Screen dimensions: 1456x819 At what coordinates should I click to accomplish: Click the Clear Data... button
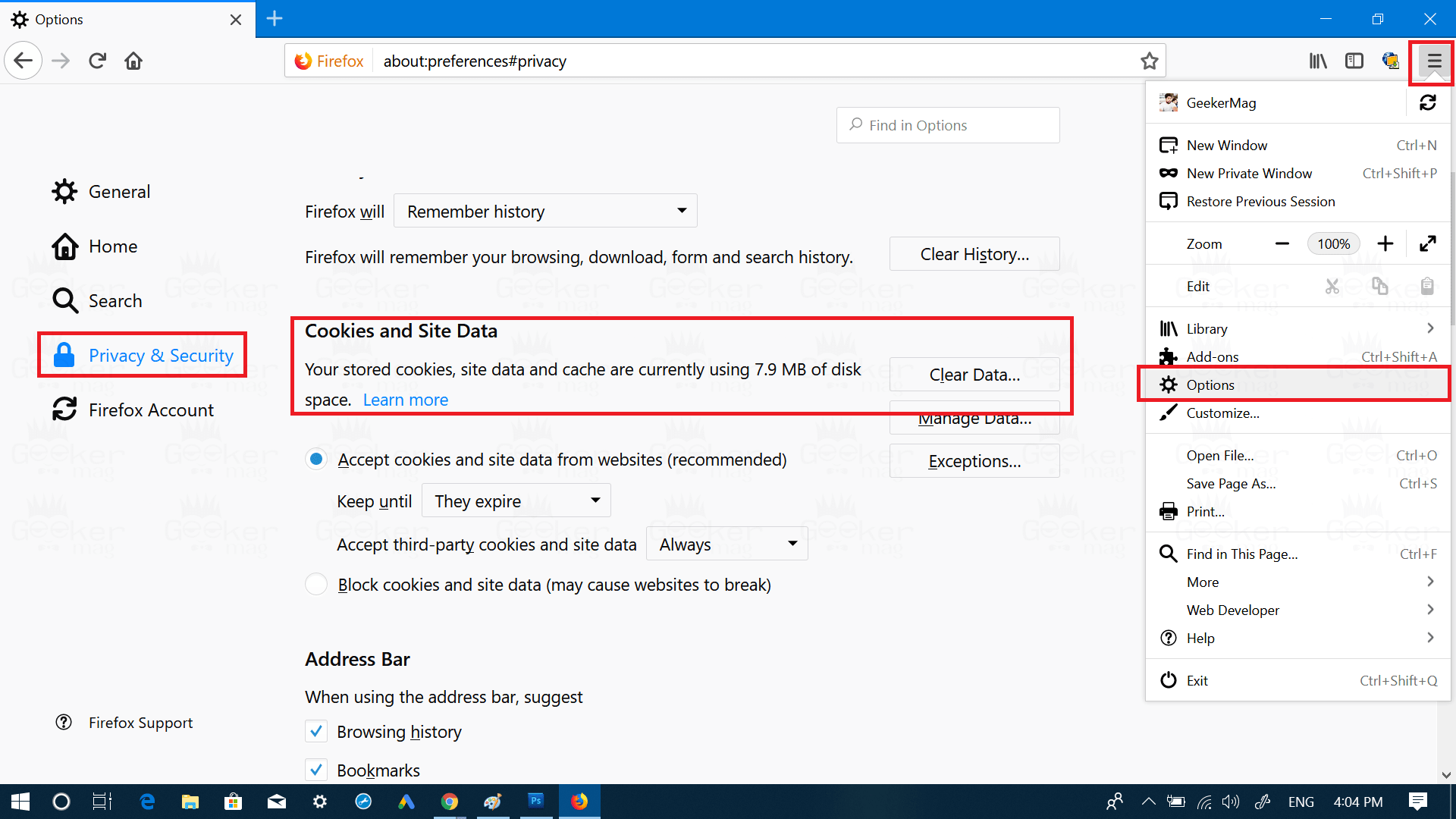[974, 375]
